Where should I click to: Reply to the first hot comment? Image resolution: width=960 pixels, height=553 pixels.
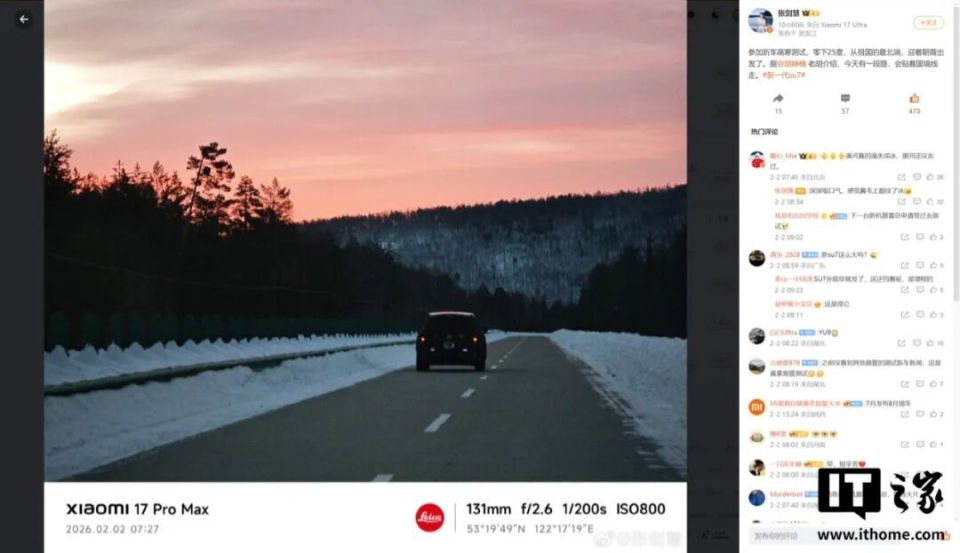917,177
